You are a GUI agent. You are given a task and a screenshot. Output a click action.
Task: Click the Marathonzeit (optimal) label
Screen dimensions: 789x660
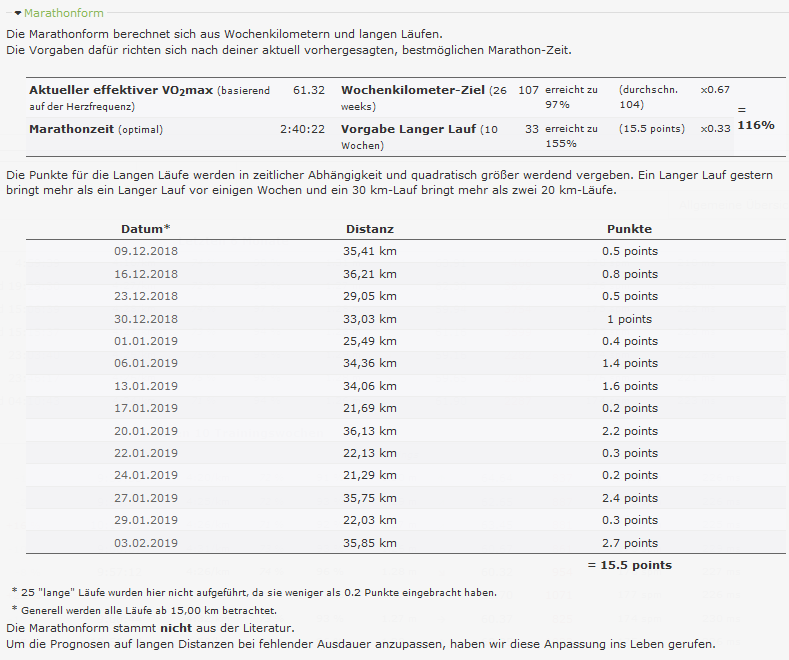[x=96, y=130]
